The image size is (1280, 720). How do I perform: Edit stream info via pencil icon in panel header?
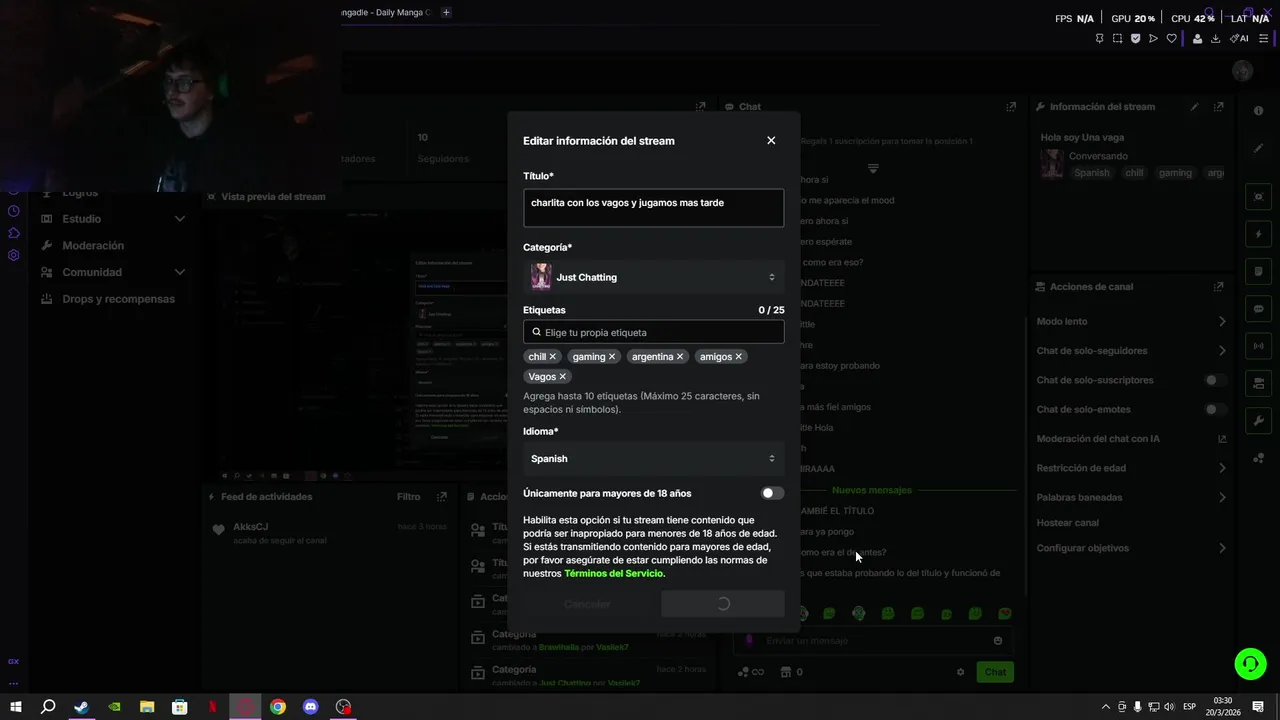coord(1194,107)
